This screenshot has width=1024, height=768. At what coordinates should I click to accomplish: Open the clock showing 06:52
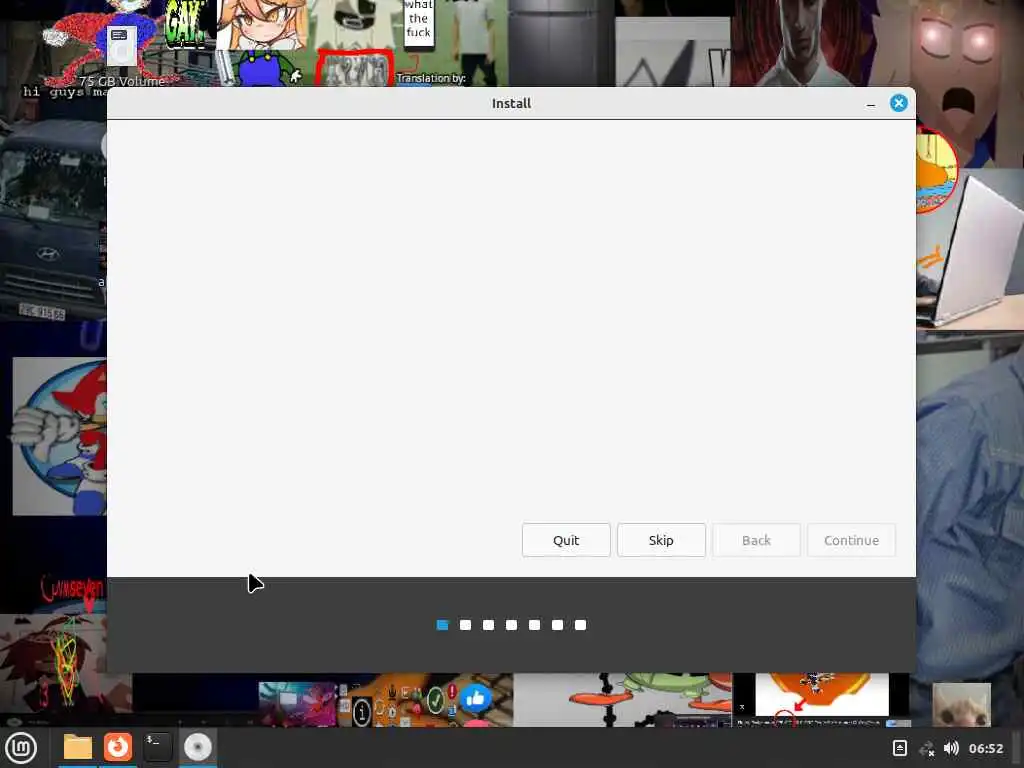[985, 748]
